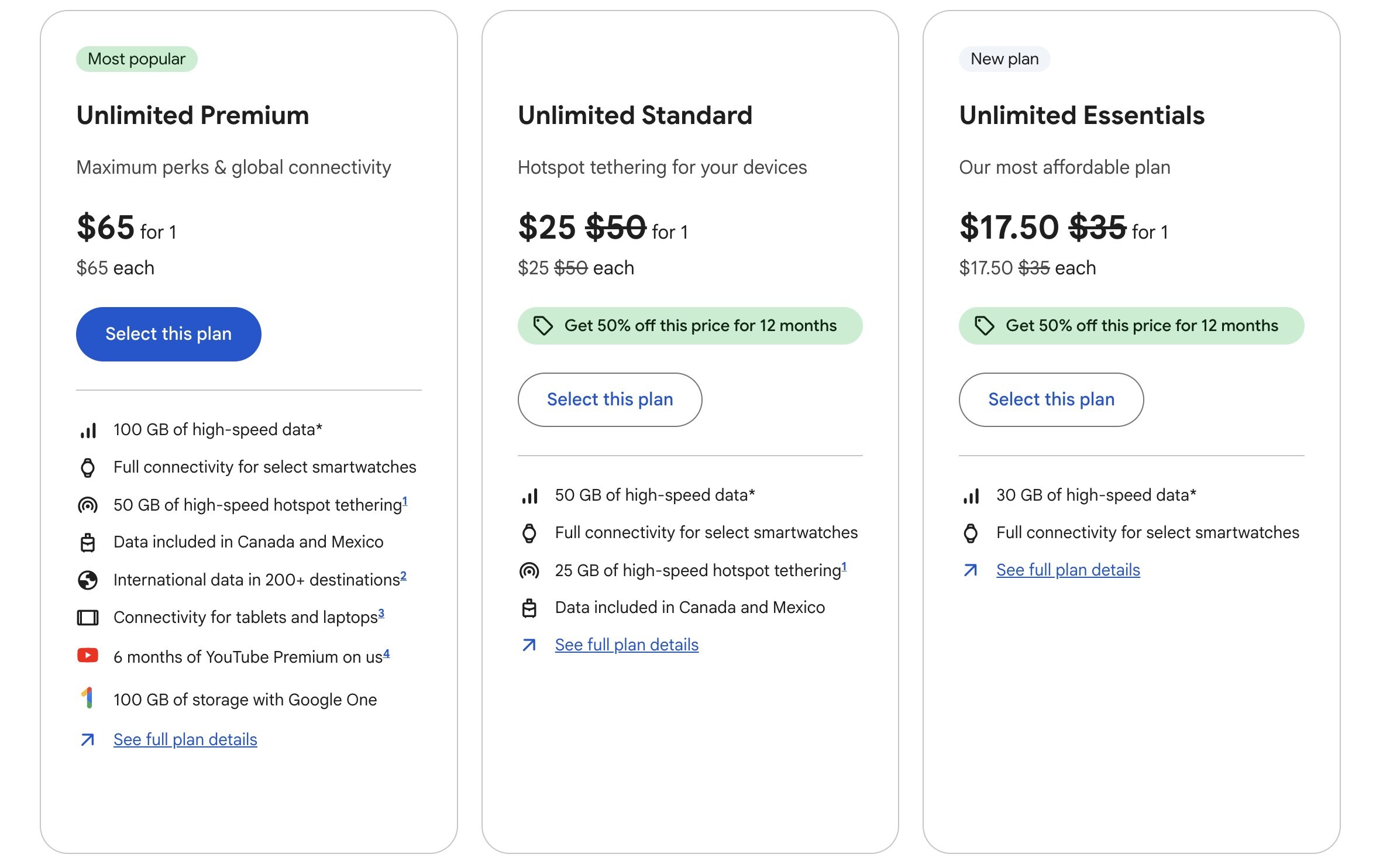Click the tablet and laptop connectivity icon

(x=88, y=617)
